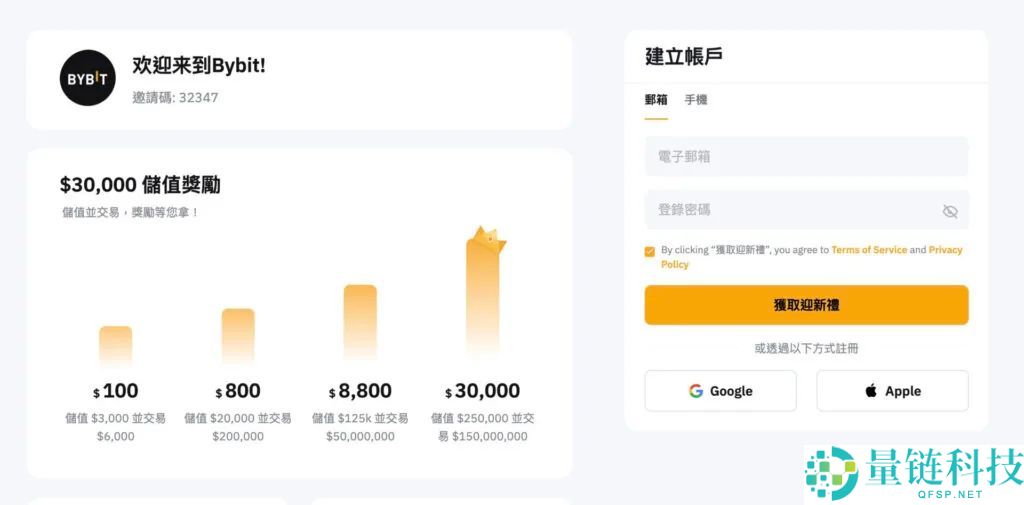Click the Bybit round logo
This screenshot has width=1024, height=505.
coord(88,78)
